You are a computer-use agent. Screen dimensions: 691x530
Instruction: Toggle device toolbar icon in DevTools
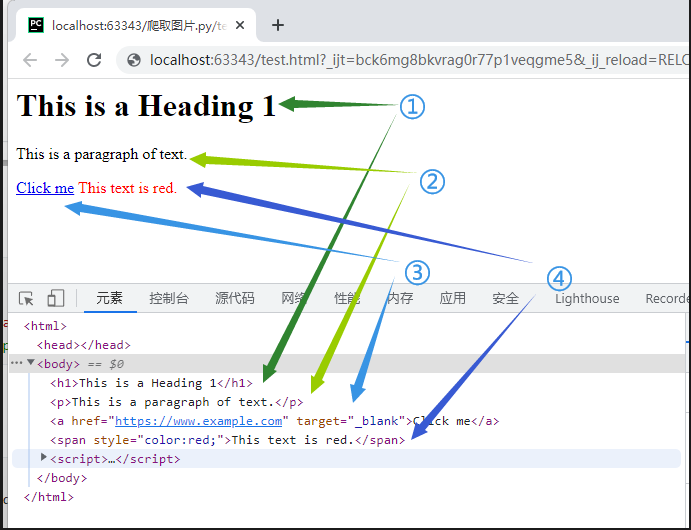tap(56, 298)
